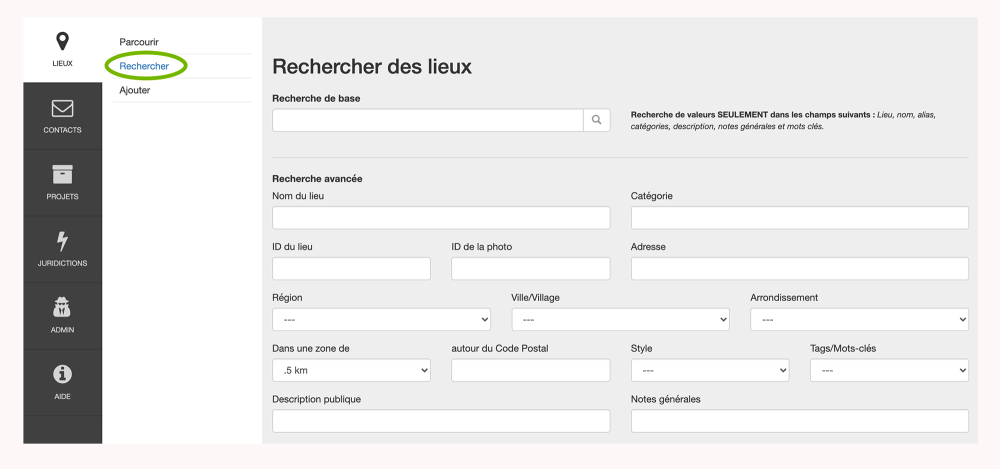Click the Nom du lieu field
The width and height of the screenshot is (1000, 469).
[x=441, y=218]
